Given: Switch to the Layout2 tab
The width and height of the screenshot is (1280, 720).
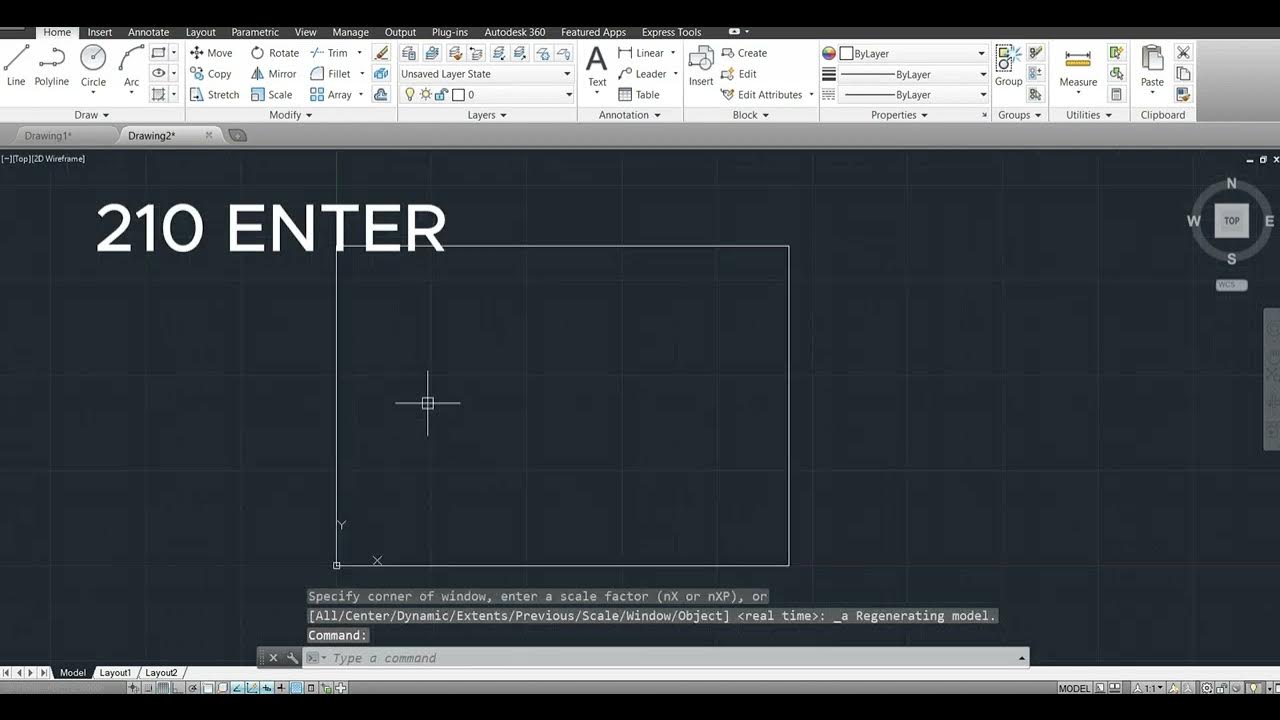Looking at the screenshot, I should (161, 673).
